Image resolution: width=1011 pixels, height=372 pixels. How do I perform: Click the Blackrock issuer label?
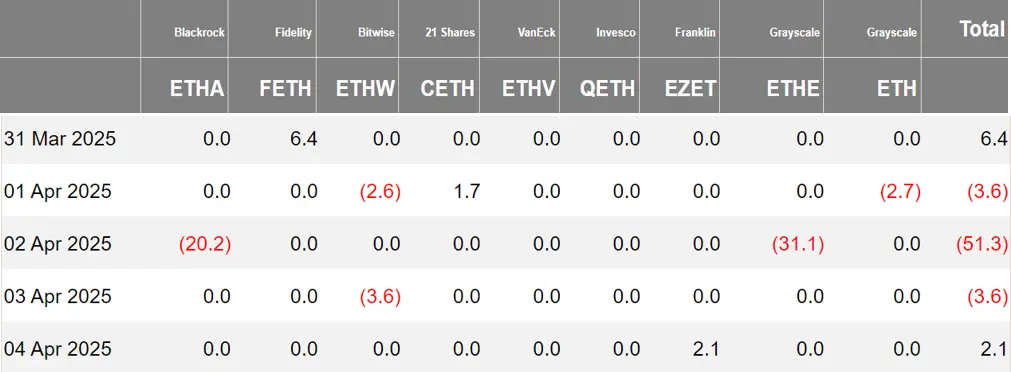tap(199, 32)
